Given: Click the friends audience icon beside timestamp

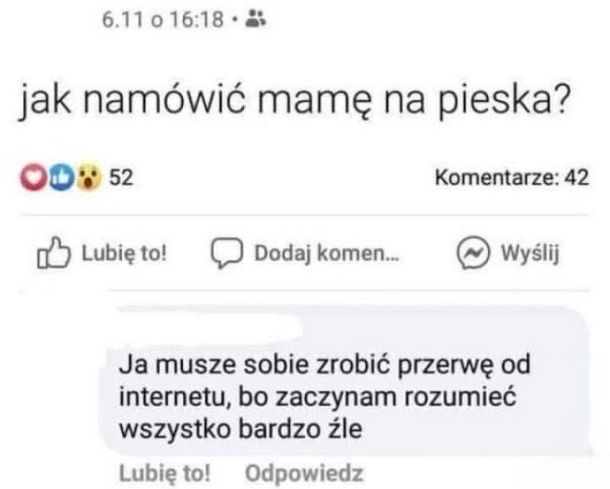Looking at the screenshot, I should tap(256, 19).
